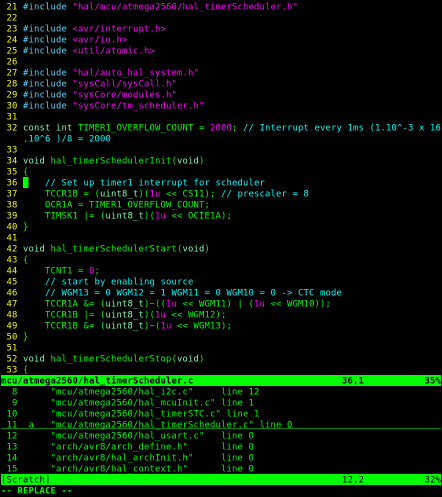Image resolution: width=442 pixels, height=497 pixels.
Task: Click the <util/atomic.h> include line
Action: [89, 50]
